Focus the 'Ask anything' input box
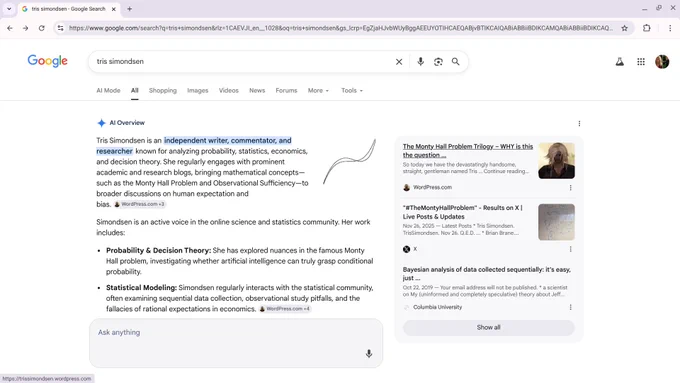Viewport: 680px width, 383px height. pos(236,343)
